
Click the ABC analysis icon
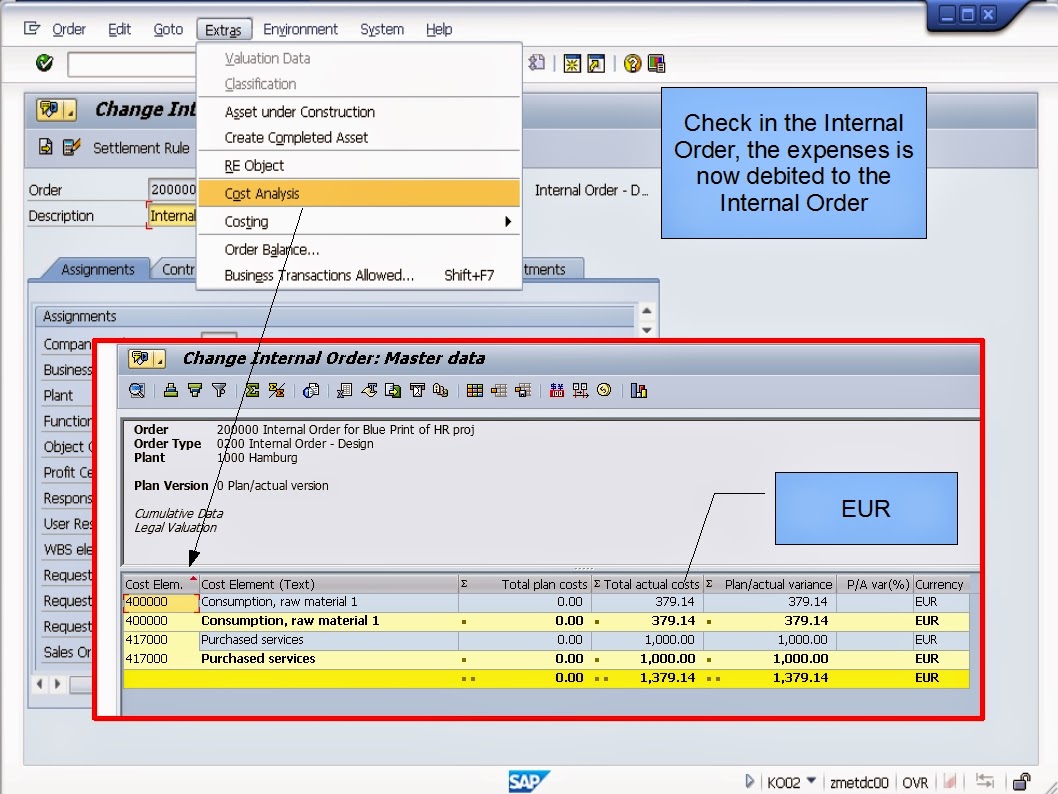441,391
